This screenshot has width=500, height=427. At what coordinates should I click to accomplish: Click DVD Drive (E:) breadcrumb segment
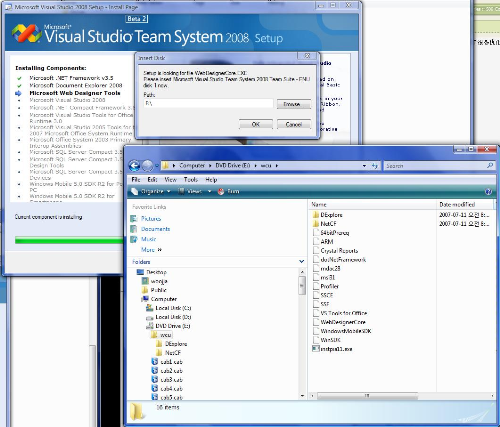click(x=233, y=166)
